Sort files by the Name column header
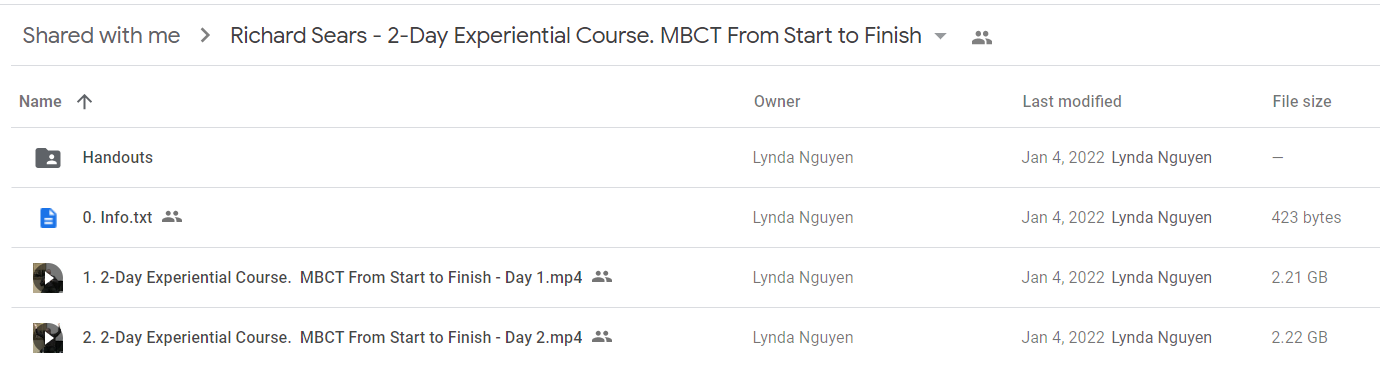This screenshot has height=367, width=1380. (x=40, y=101)
